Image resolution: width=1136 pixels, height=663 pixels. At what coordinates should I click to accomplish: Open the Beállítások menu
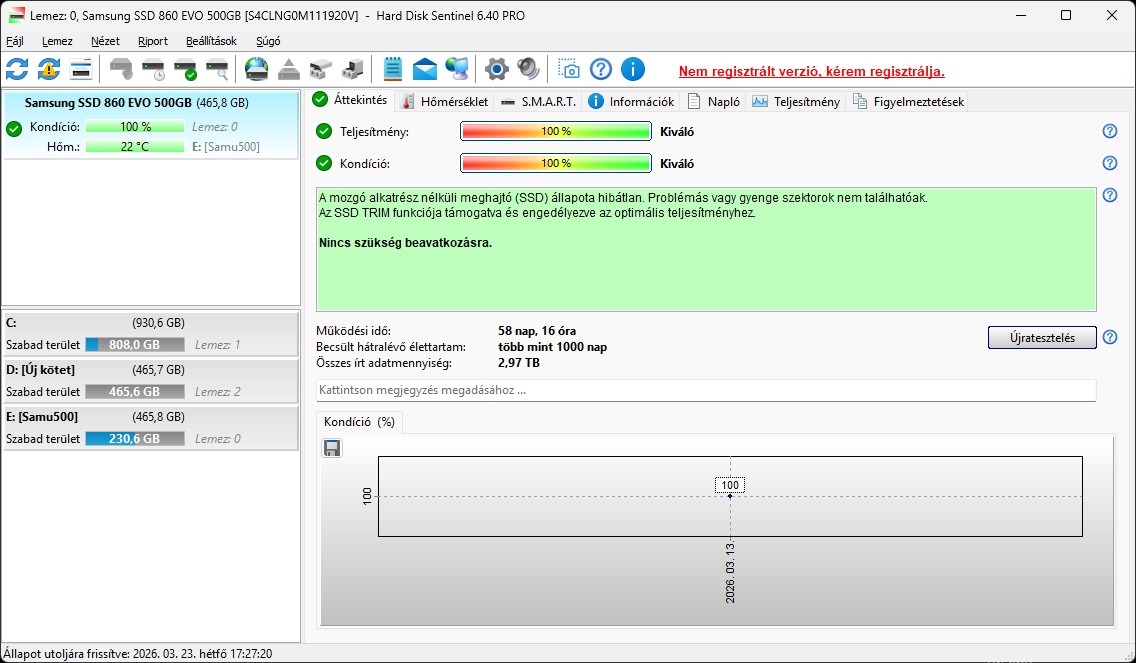[x=211, y=41]
